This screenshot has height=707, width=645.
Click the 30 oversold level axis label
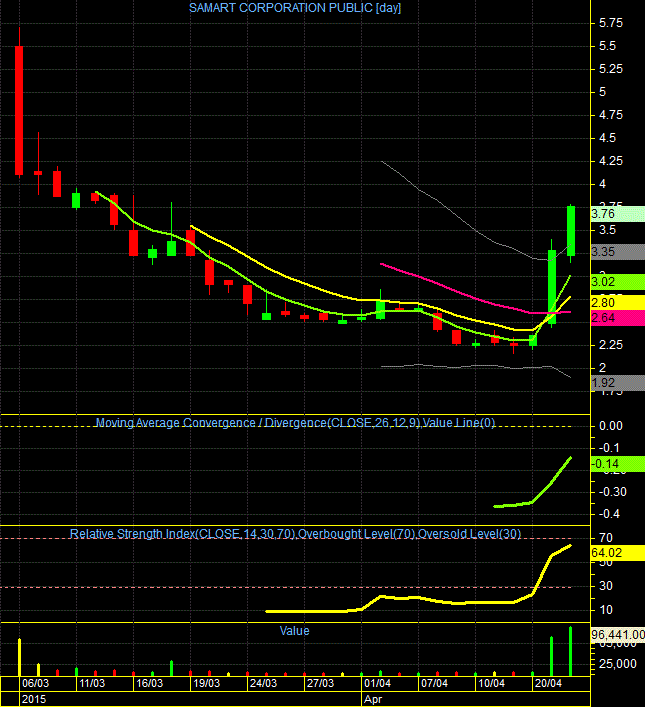606,586
